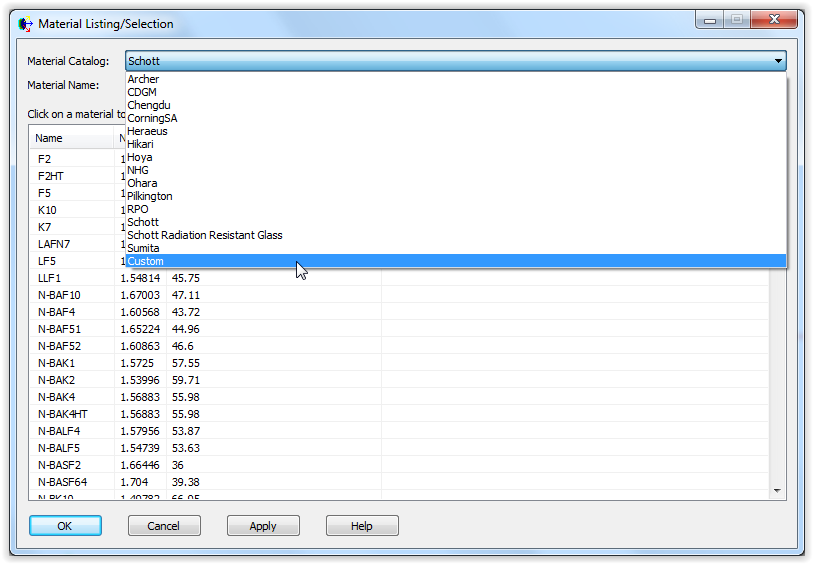This screenshot has width=813, height=564.
Task: Select the F2 material row
Action: [x=44, y=159]
